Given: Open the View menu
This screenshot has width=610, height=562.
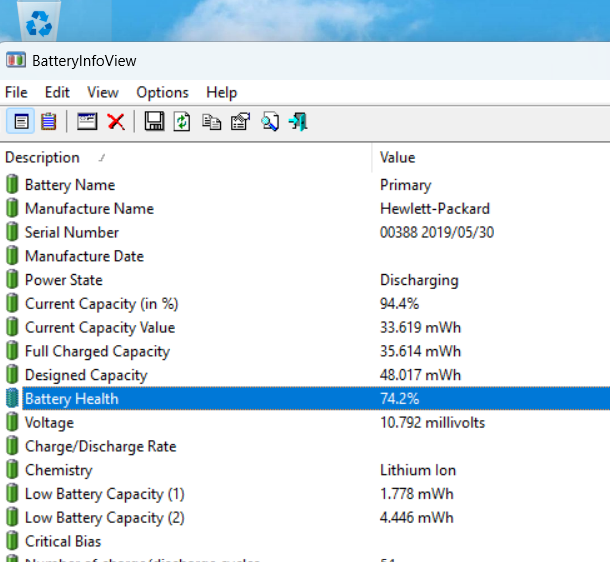Looking at the screenshot, I should (x=103, y=93).
